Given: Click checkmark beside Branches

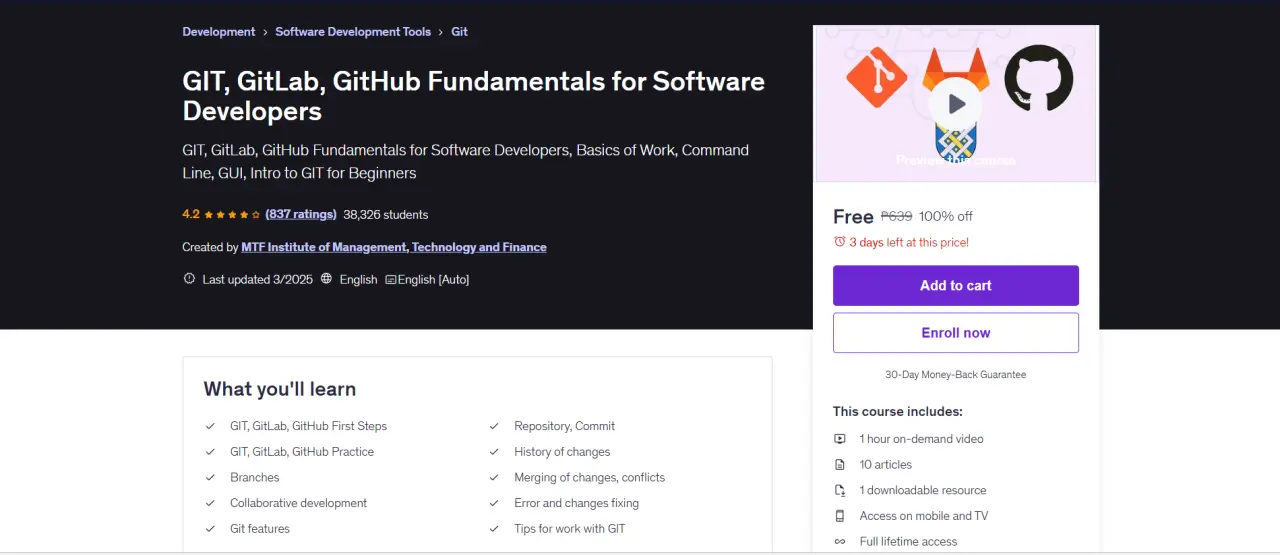Looking at the screenshot, I should coord(210,478).
